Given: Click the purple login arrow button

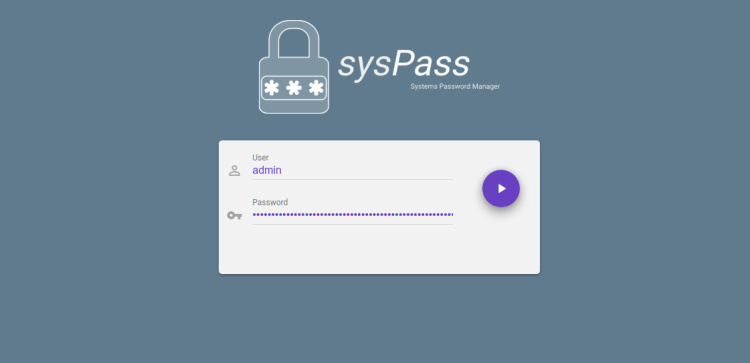Looking at the screenshot, I should click(501, 188).
